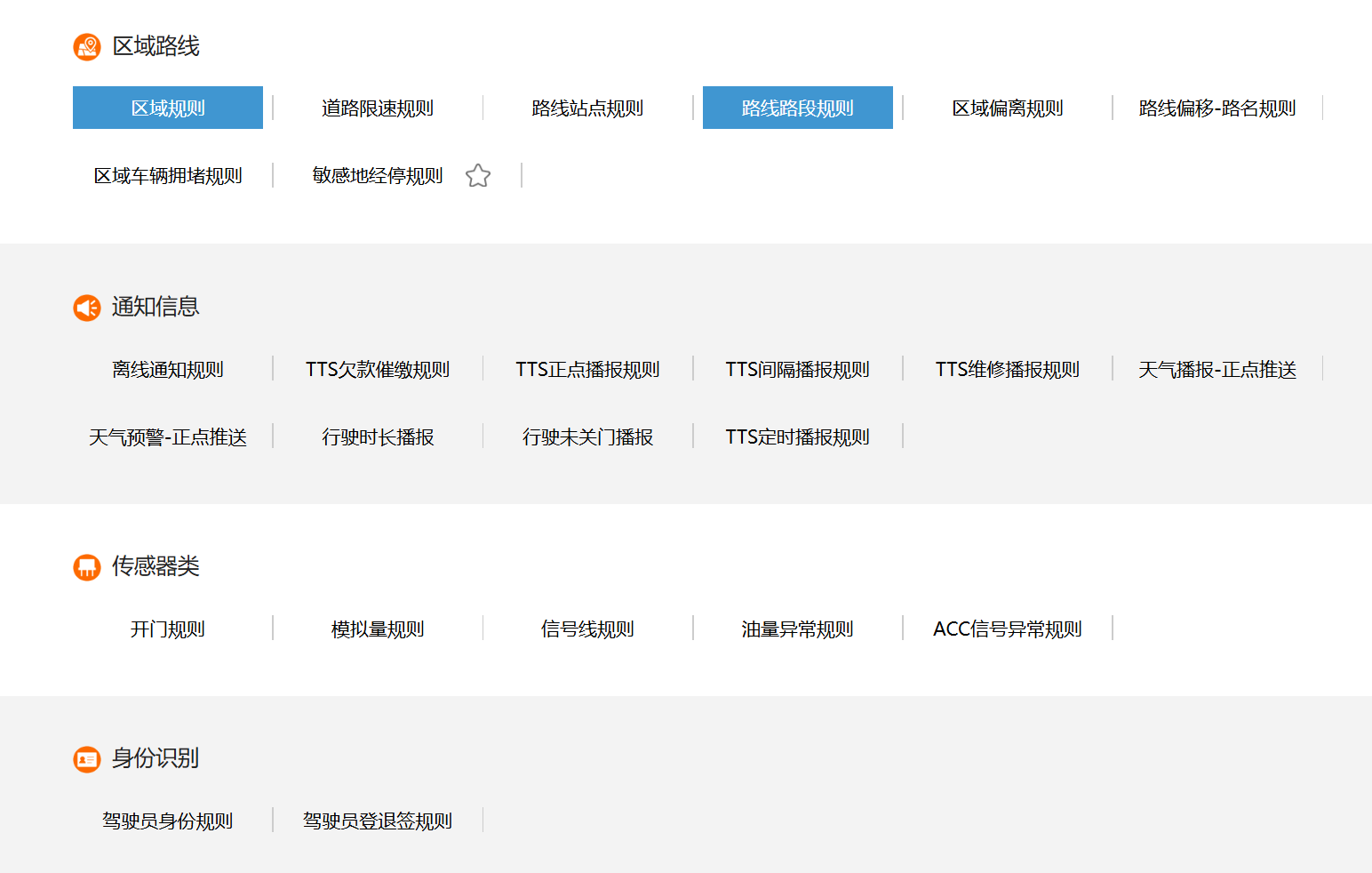The image size is (1372, 873).
Task: Select the 道路限速规则 rule
Action: click(378, 108)
